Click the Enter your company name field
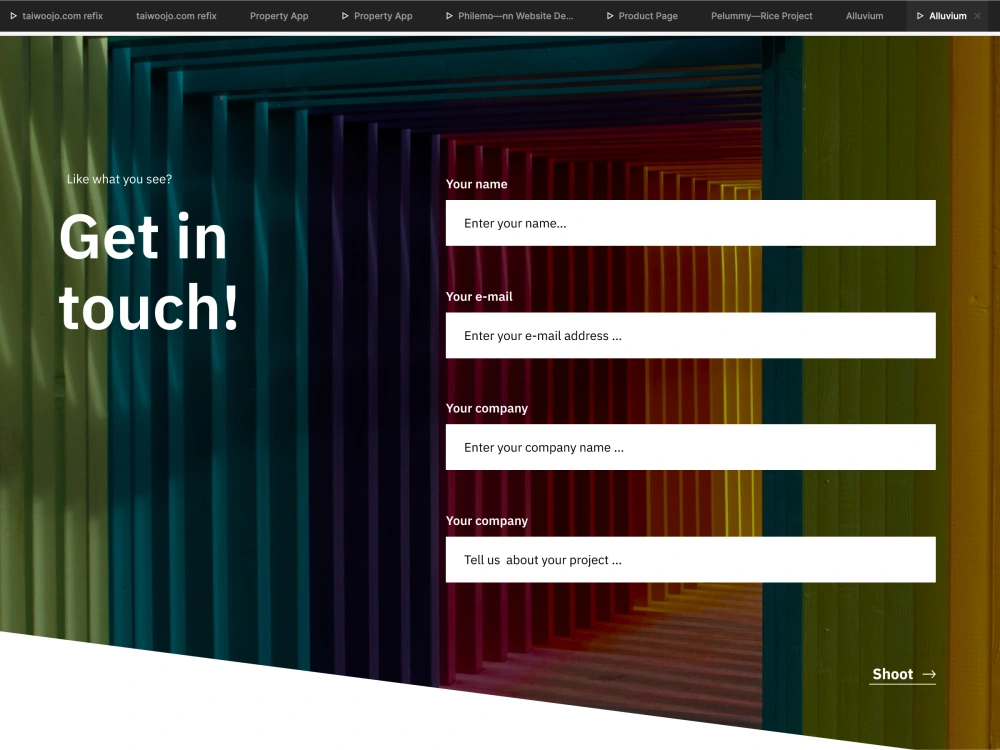1000x750 pixels. click(690, 447)
